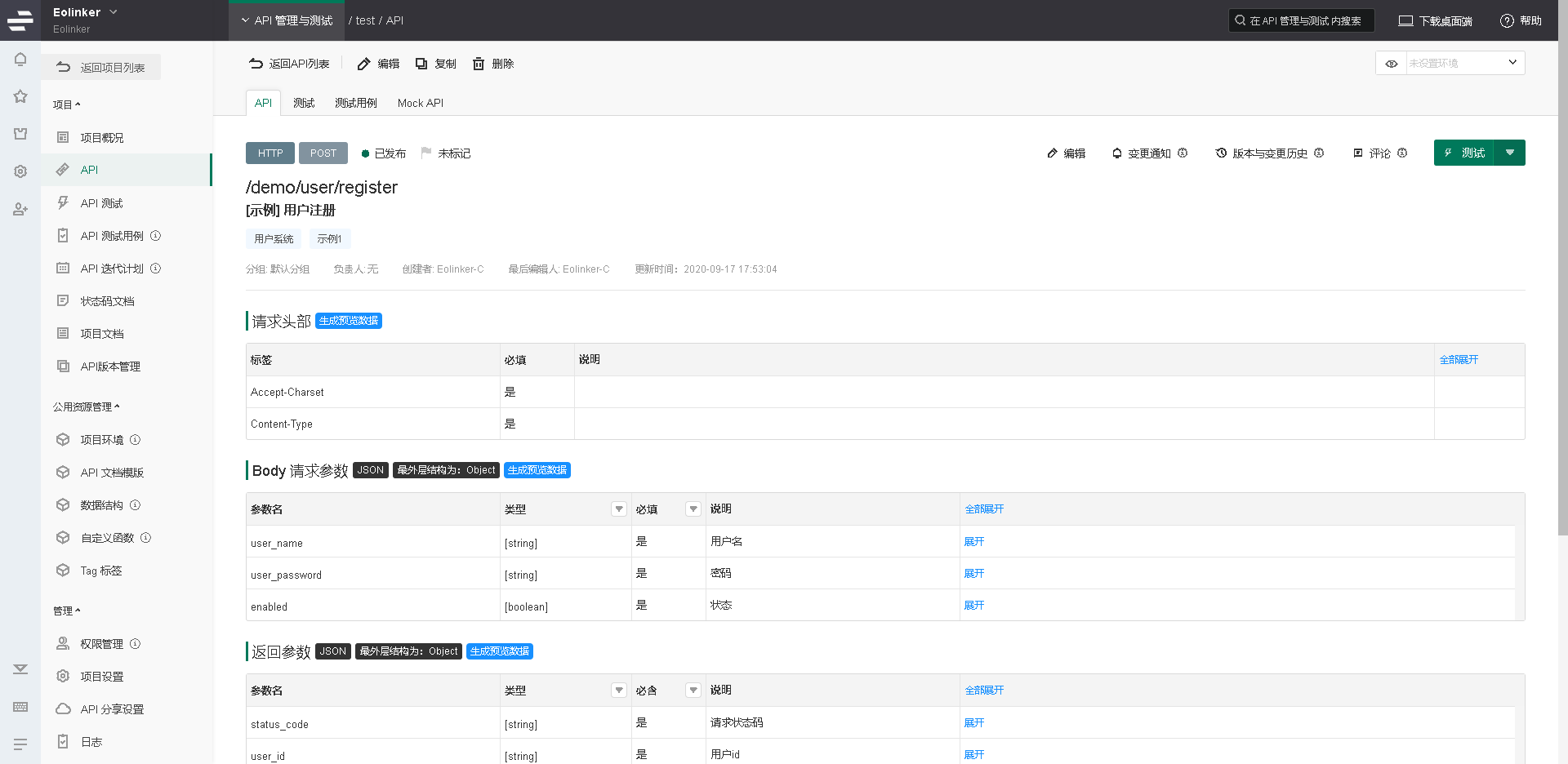The image size is (1568, 764).
Task: Open 版本与变更历史 history icon
Action: [x=1221, y=153]
